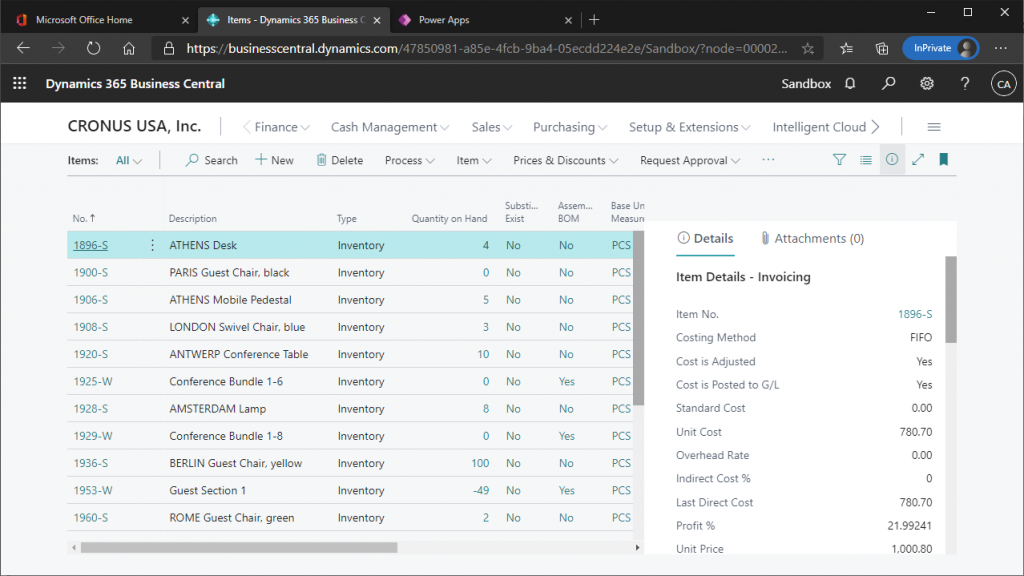Create a New item
1024x576 pixels.
[274, 160]
